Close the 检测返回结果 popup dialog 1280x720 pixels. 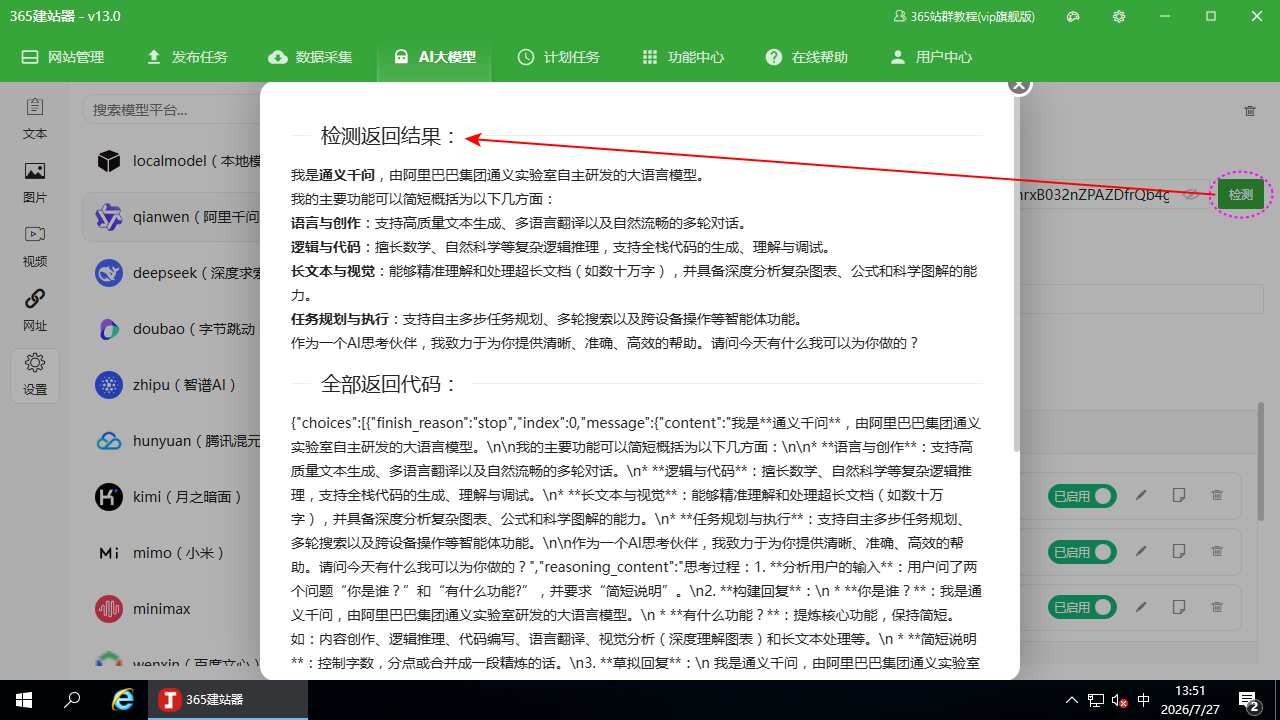[x=1019, y=84]
